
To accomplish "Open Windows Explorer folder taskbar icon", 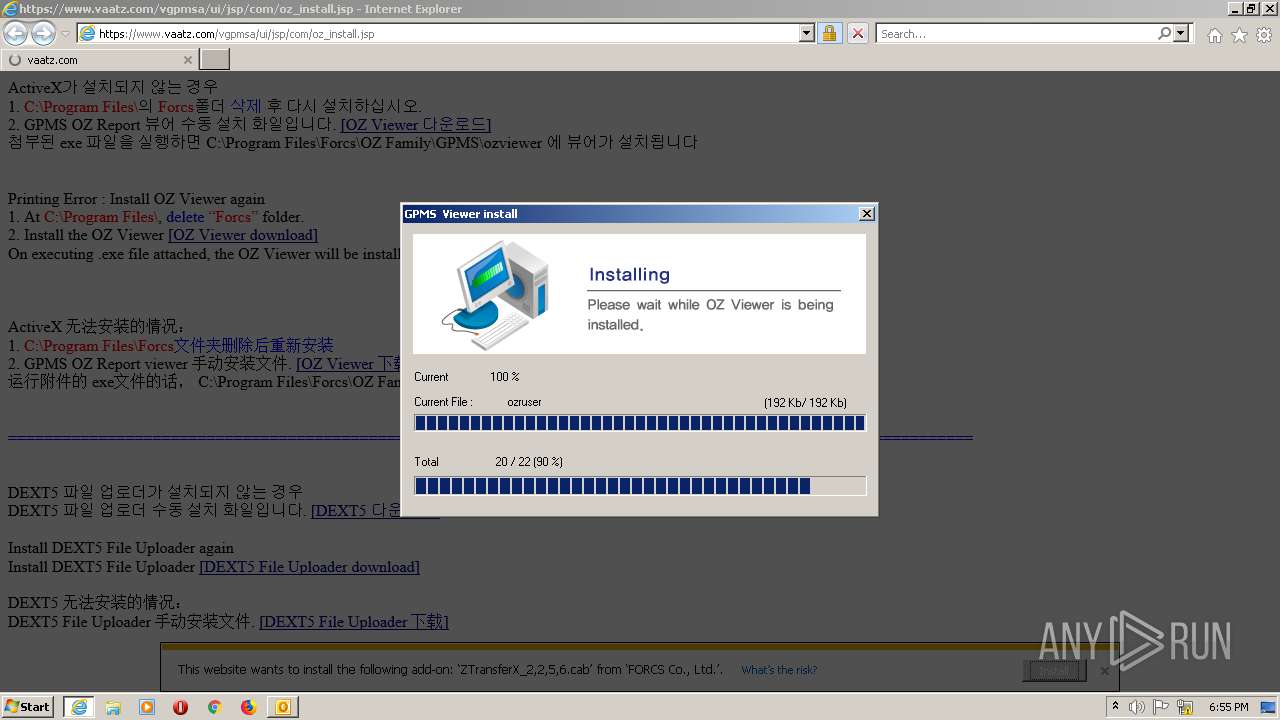I will pyautogui.click(x=113, y=707).
